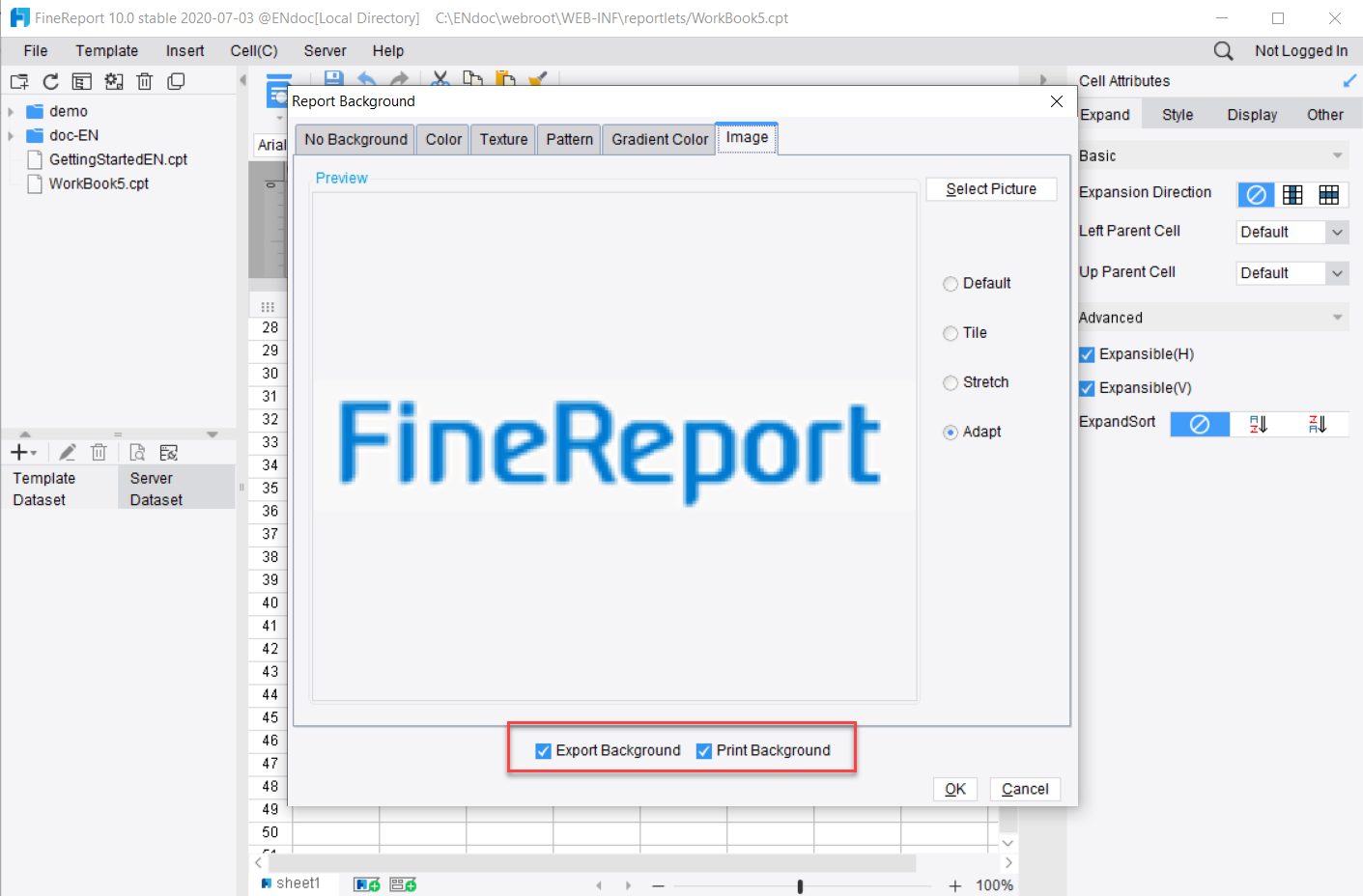Screen dimensions: 1363x896
Task: Switch to the Gradient Color tab
Action: 658,138
